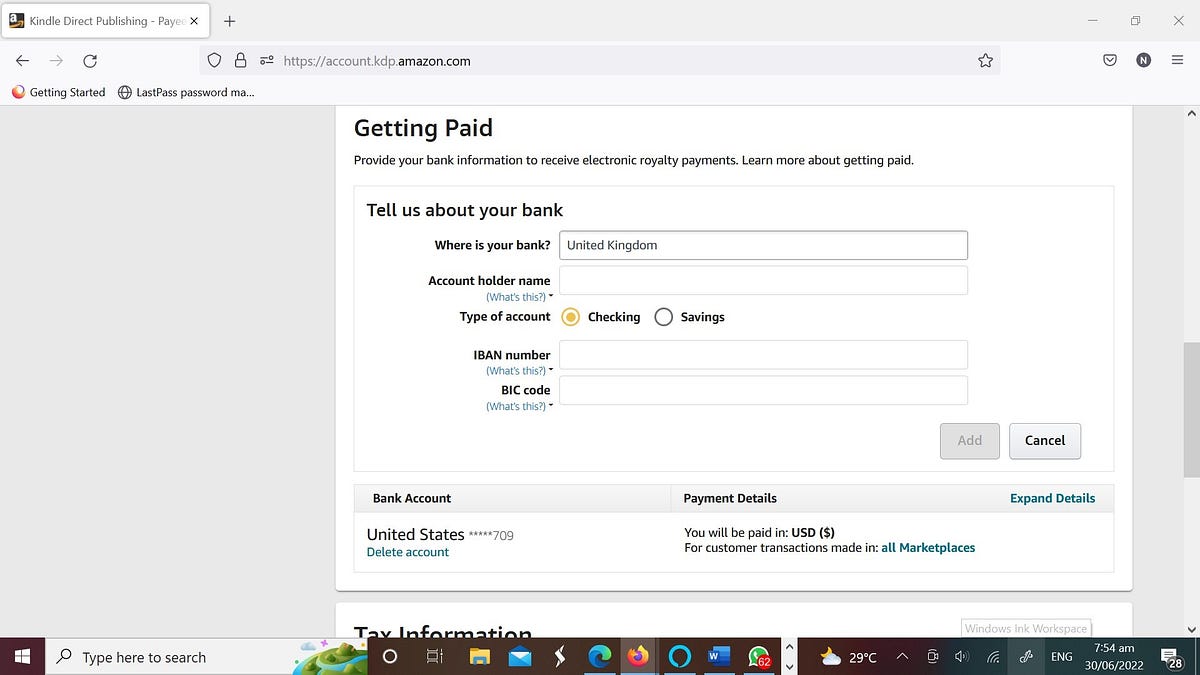The height and width of the screenshot is (675, 1200).
Task: Click the tracking protection shield icon
Action: point(214,60)
